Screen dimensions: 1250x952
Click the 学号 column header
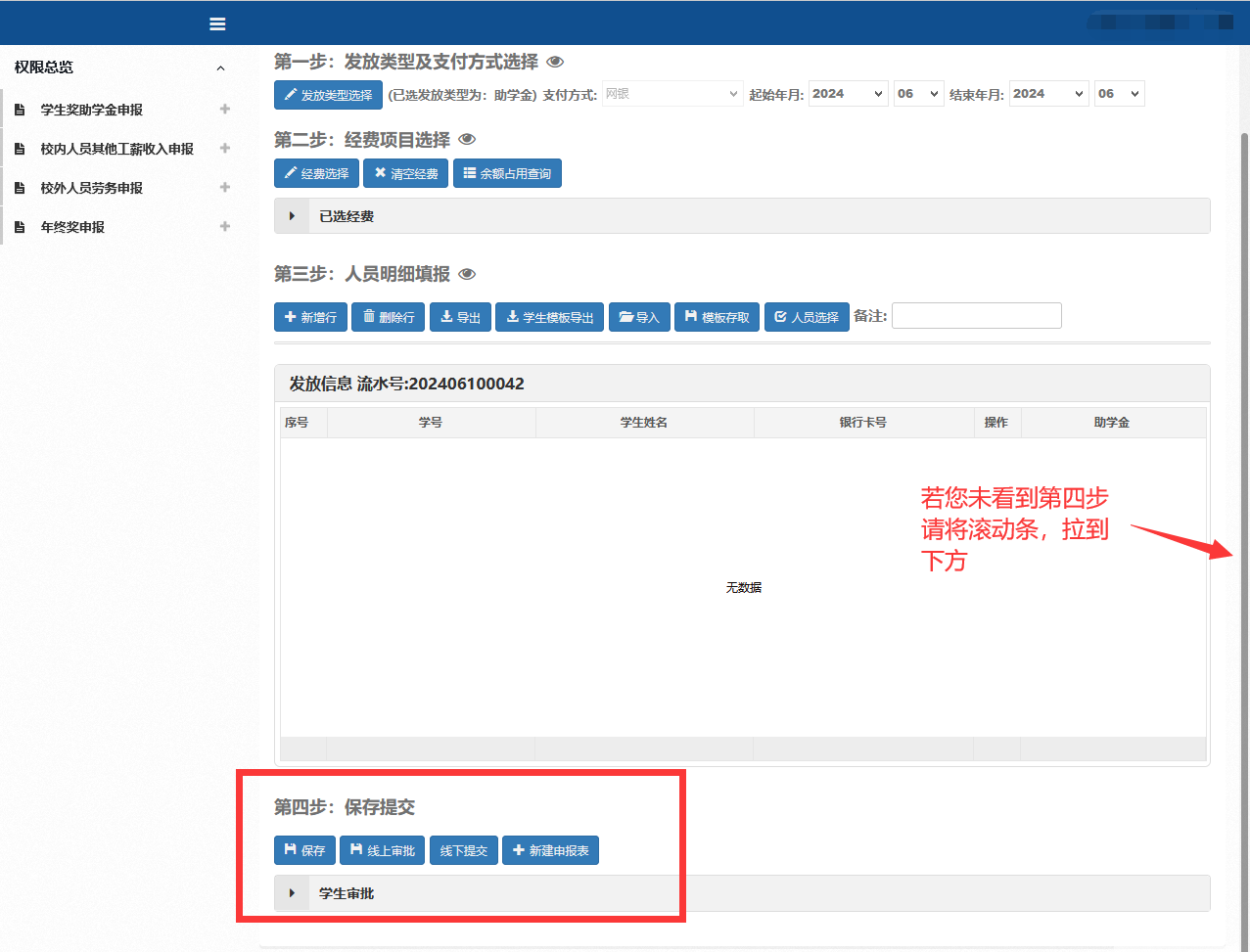[431, 423]
